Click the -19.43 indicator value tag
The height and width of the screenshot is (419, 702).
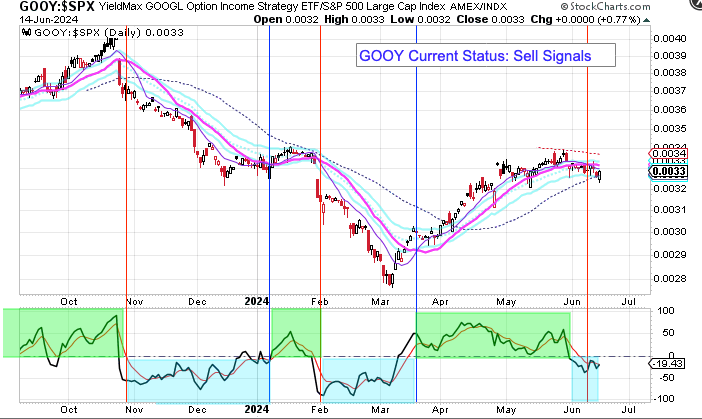point(665,365)
